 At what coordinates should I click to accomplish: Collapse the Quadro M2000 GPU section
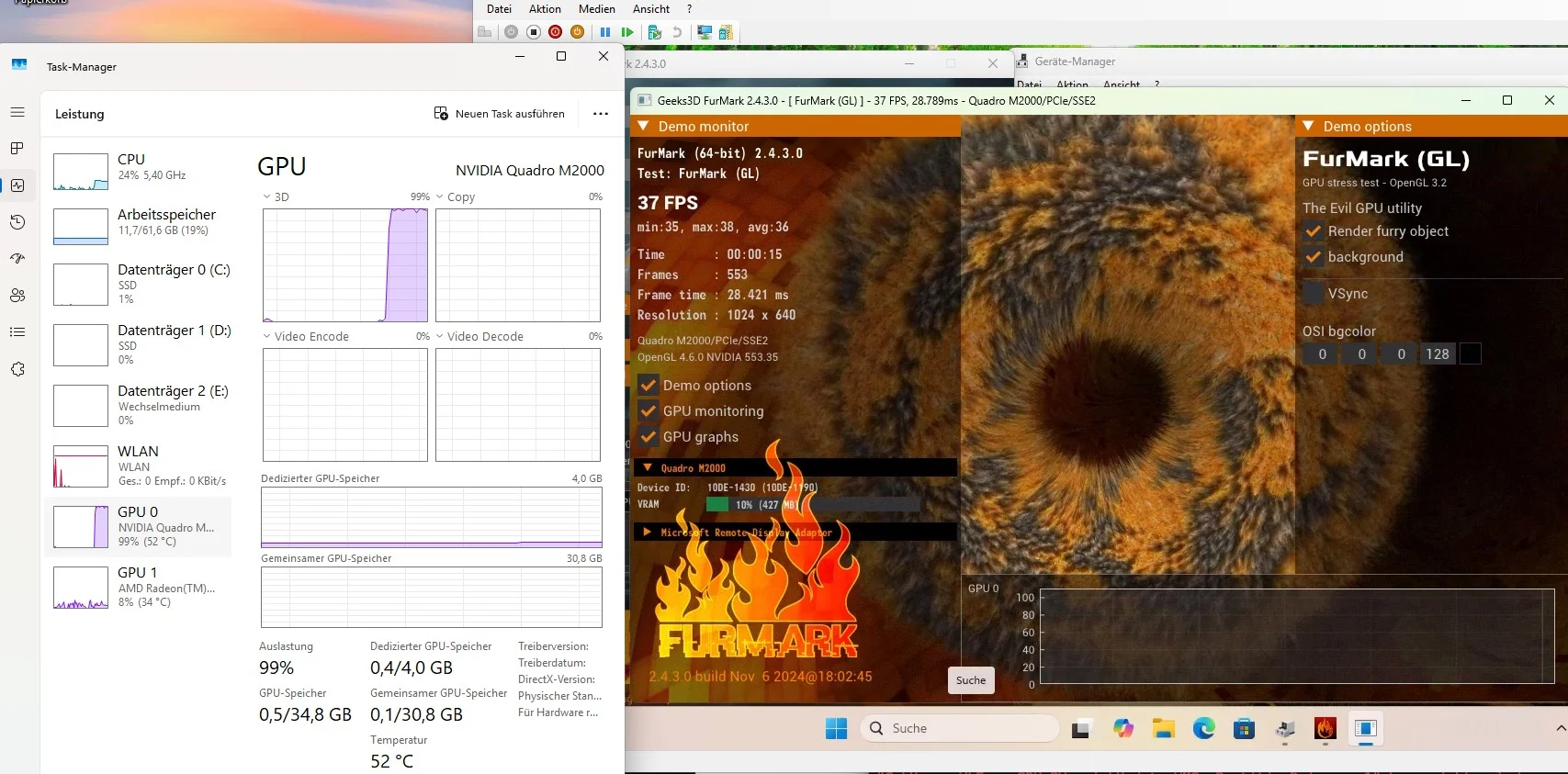pos(648,468)
